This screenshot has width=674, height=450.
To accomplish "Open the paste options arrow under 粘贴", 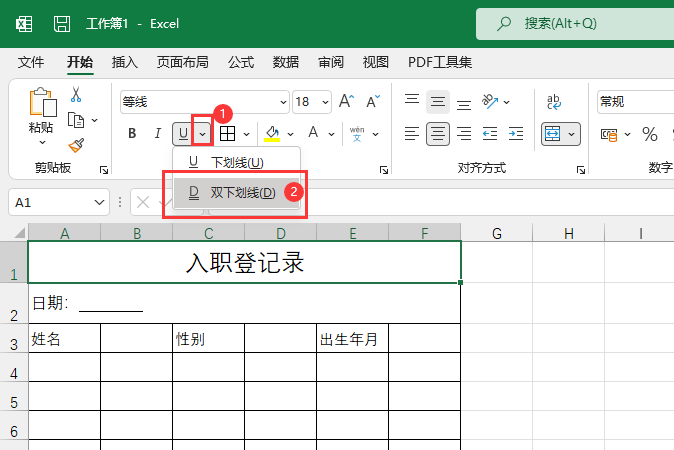I will click(x=42, y=143).
